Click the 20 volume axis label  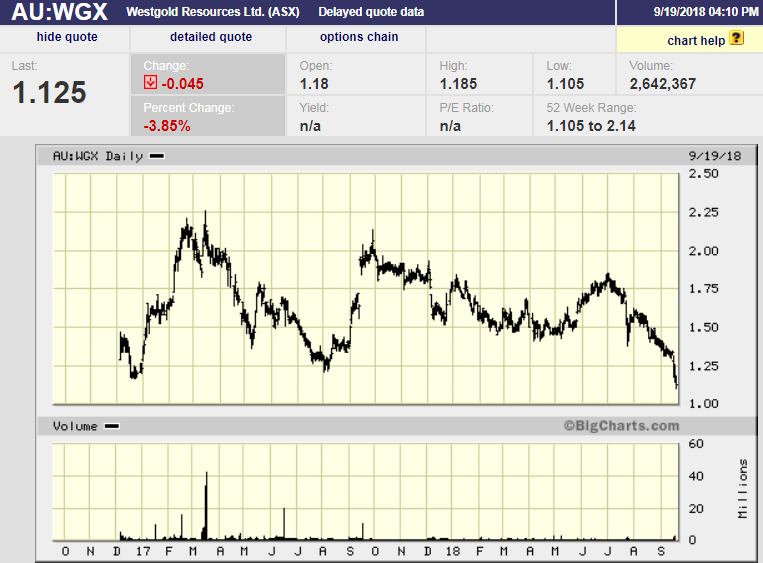point(696,509)
